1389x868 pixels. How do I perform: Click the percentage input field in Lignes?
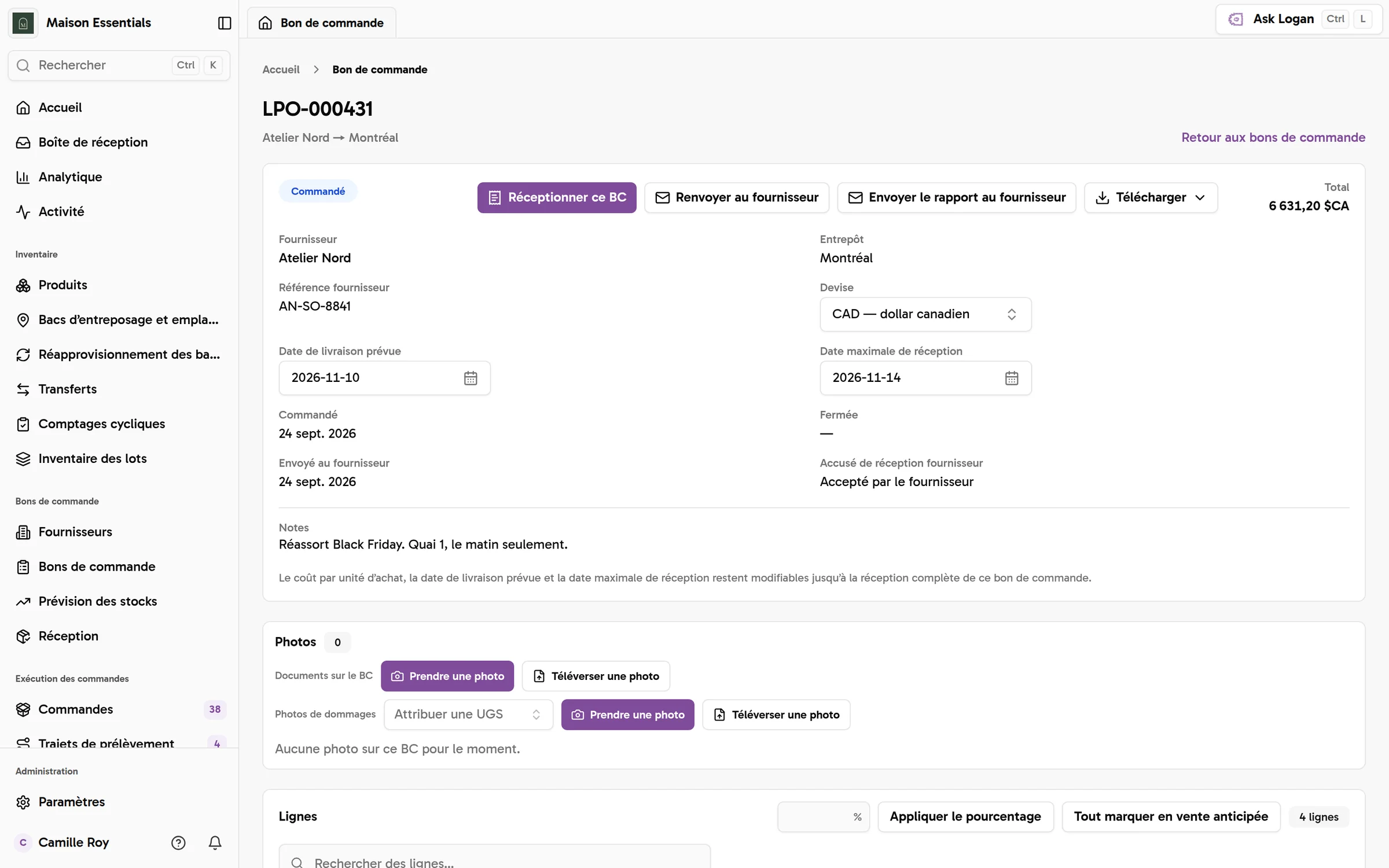tap(823, 816)
